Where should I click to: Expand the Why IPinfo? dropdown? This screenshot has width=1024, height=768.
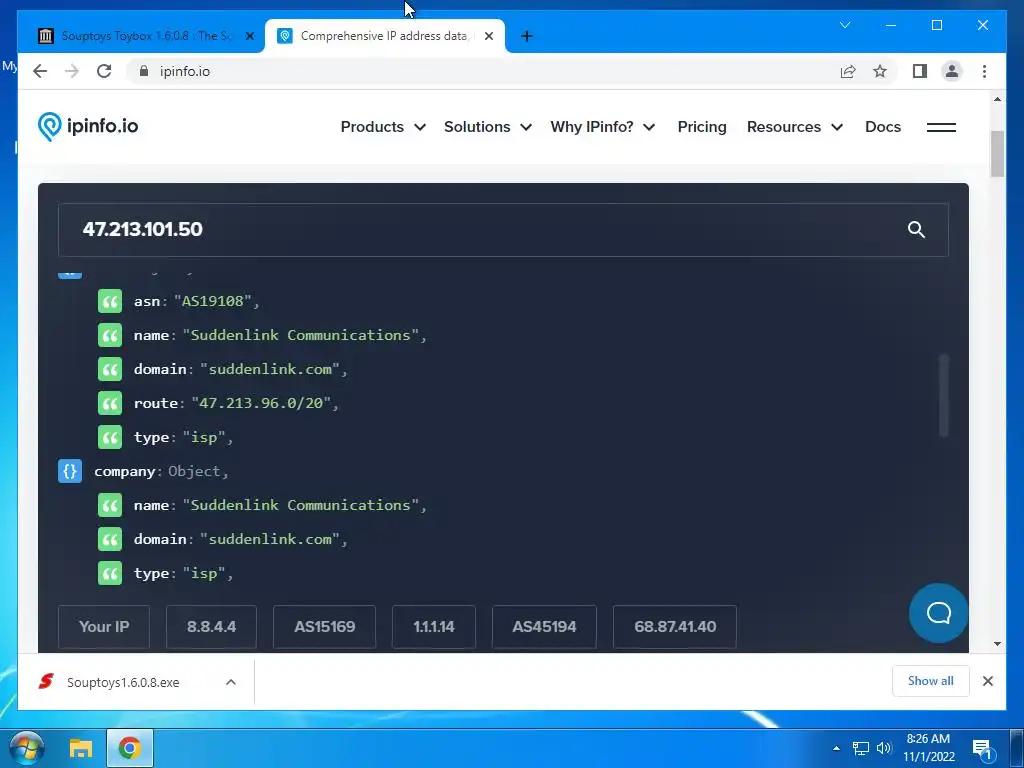tap(602, 127)
